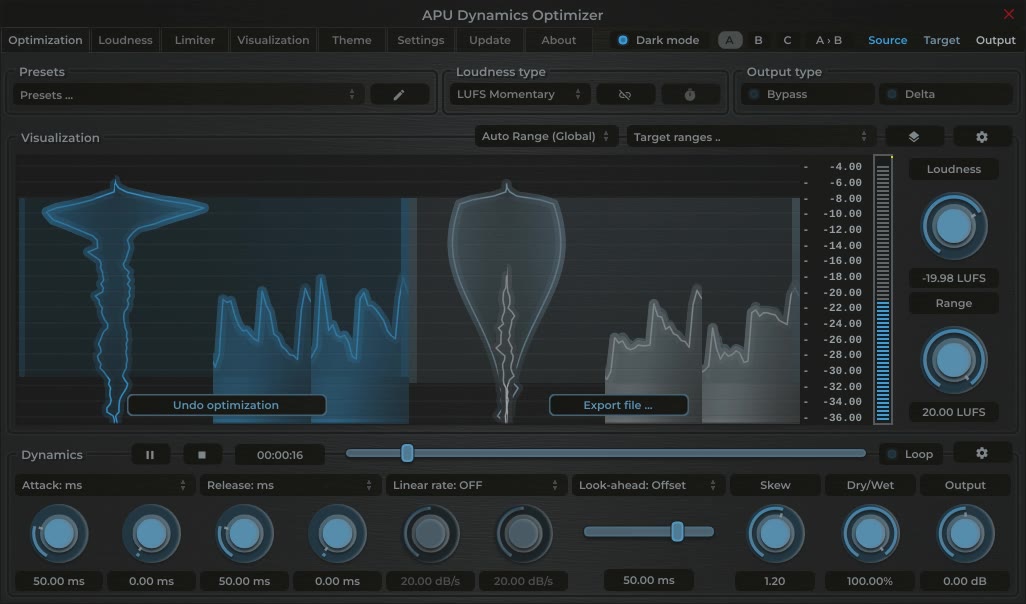The image size is (1026, 604).
Task: Pause playback in the Dynamics section
Action: point(150,453)
